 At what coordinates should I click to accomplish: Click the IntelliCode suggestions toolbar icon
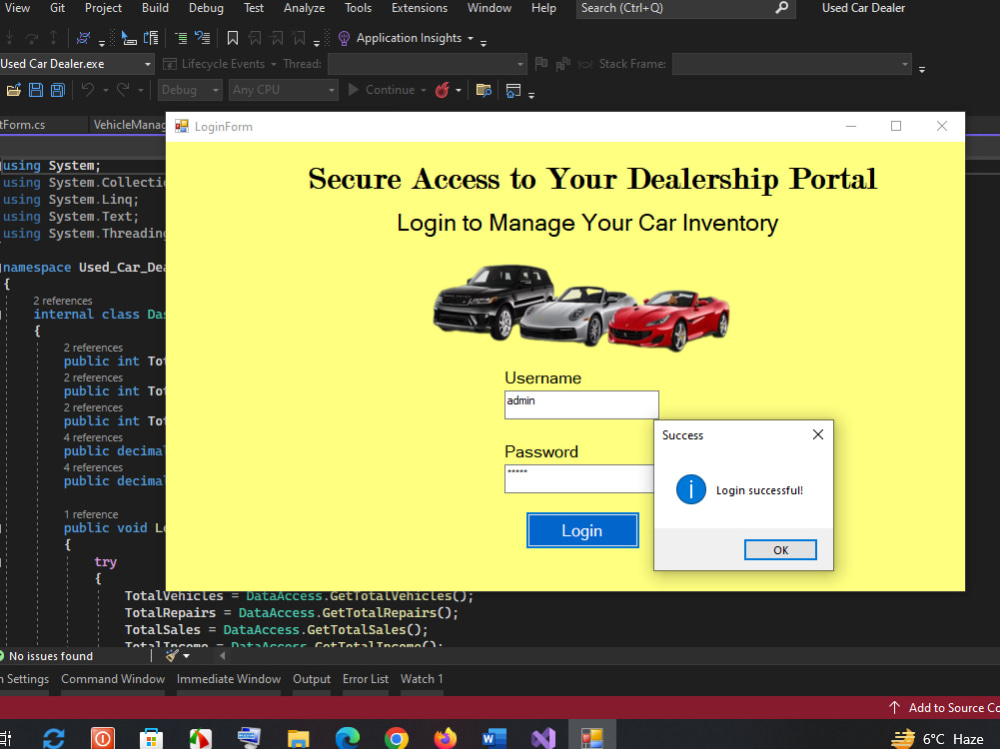(83, 38)
